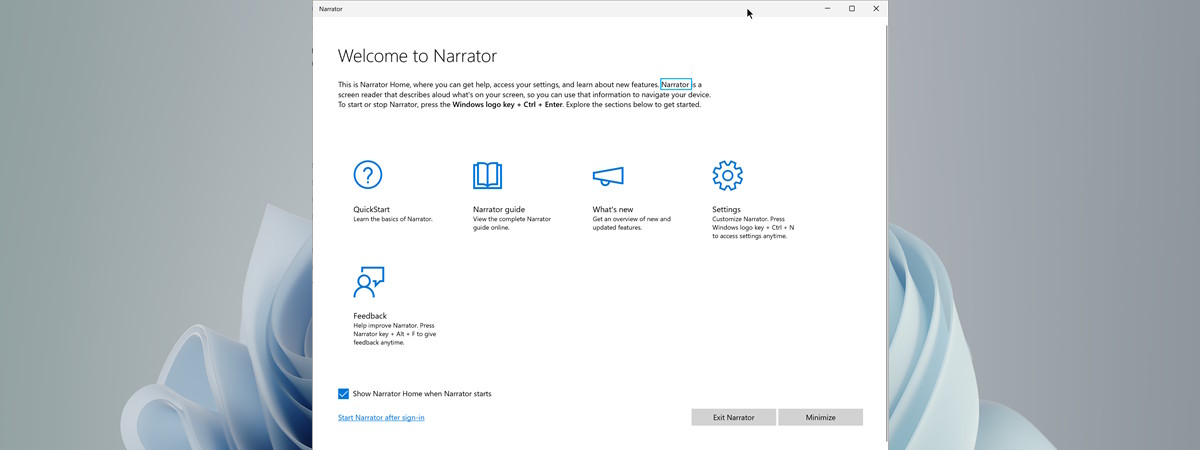Uncheck Show Narrator Home when Narrator starts
Screen dimensions: 1200x450
344,394
